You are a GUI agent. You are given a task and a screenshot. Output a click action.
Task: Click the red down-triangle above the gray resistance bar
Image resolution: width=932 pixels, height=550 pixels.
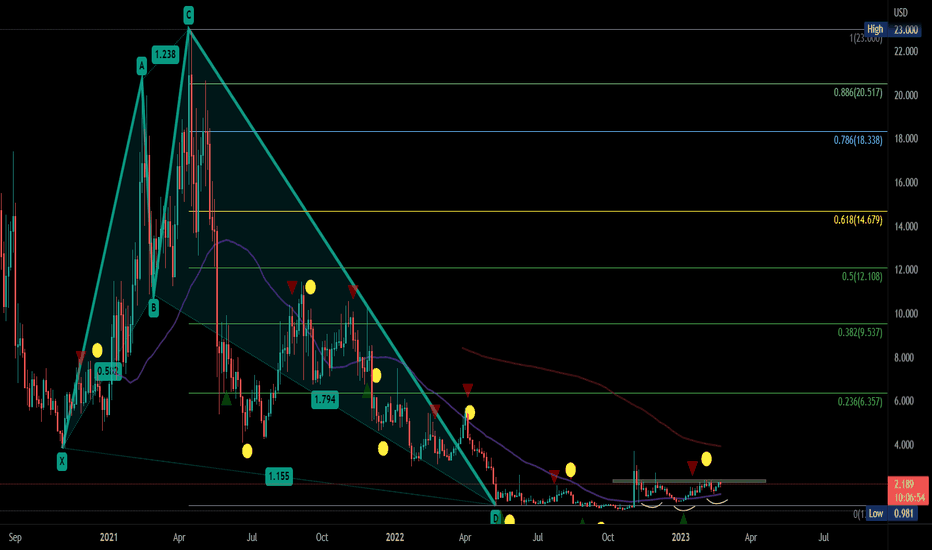pos(692,467)
